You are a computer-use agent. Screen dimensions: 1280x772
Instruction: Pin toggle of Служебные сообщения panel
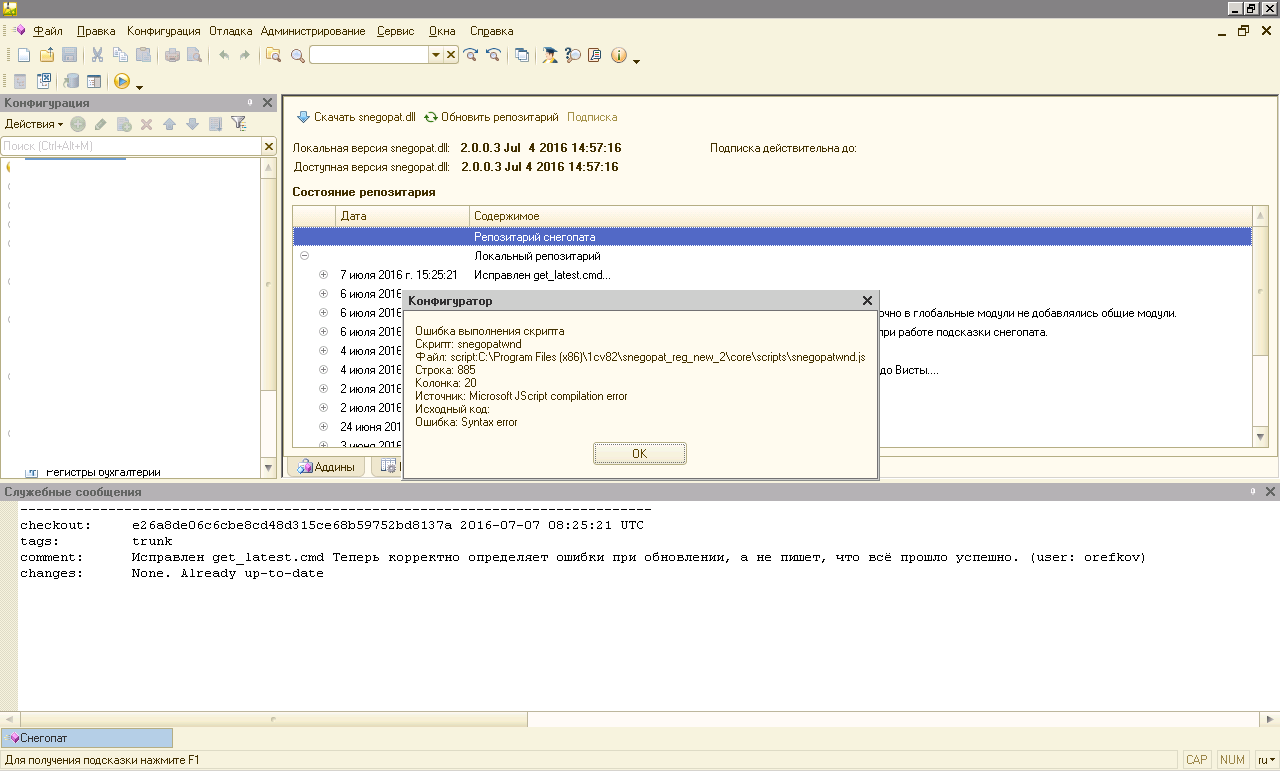coord(1252,492)
